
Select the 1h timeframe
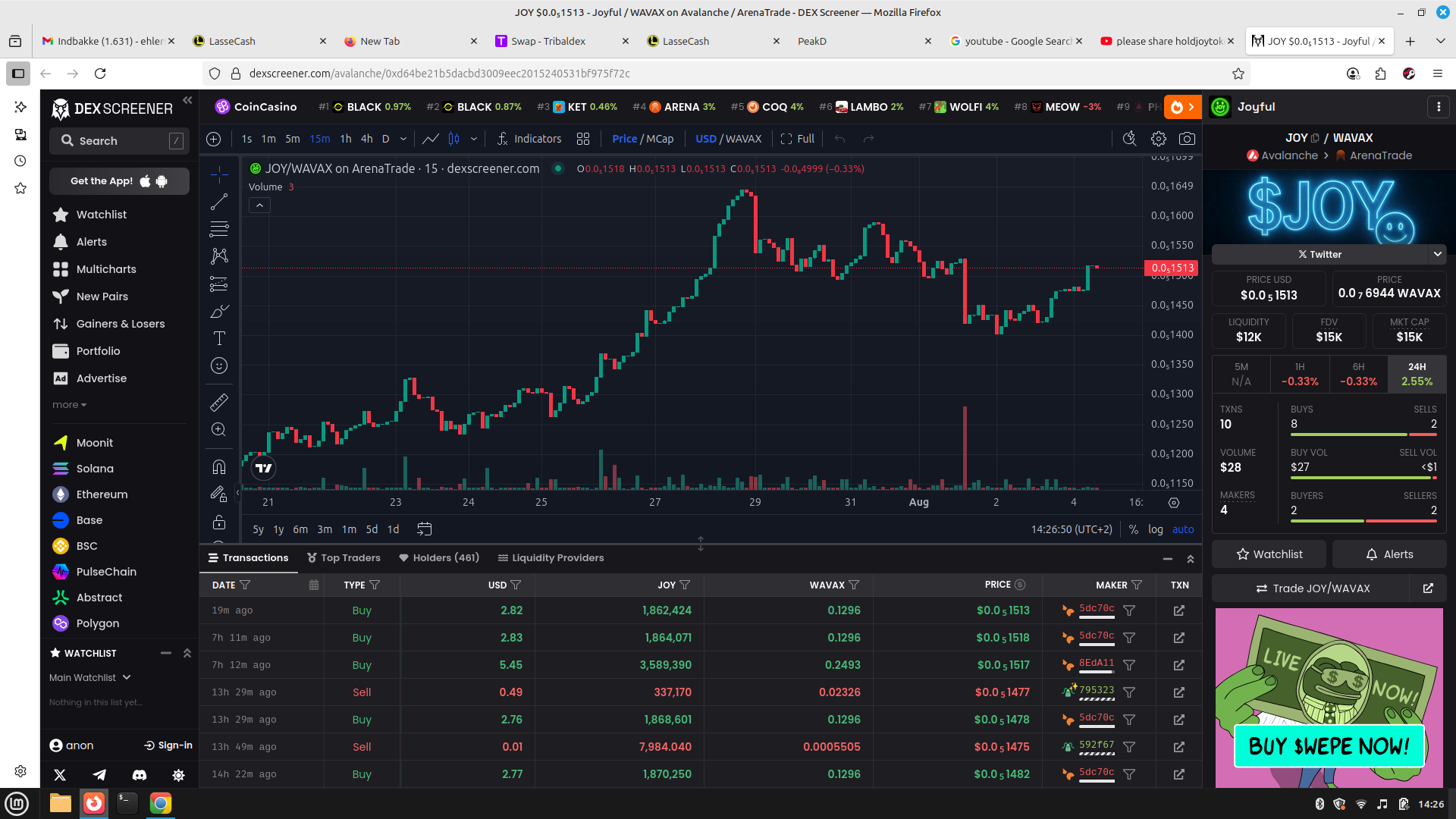click(346, 139)
